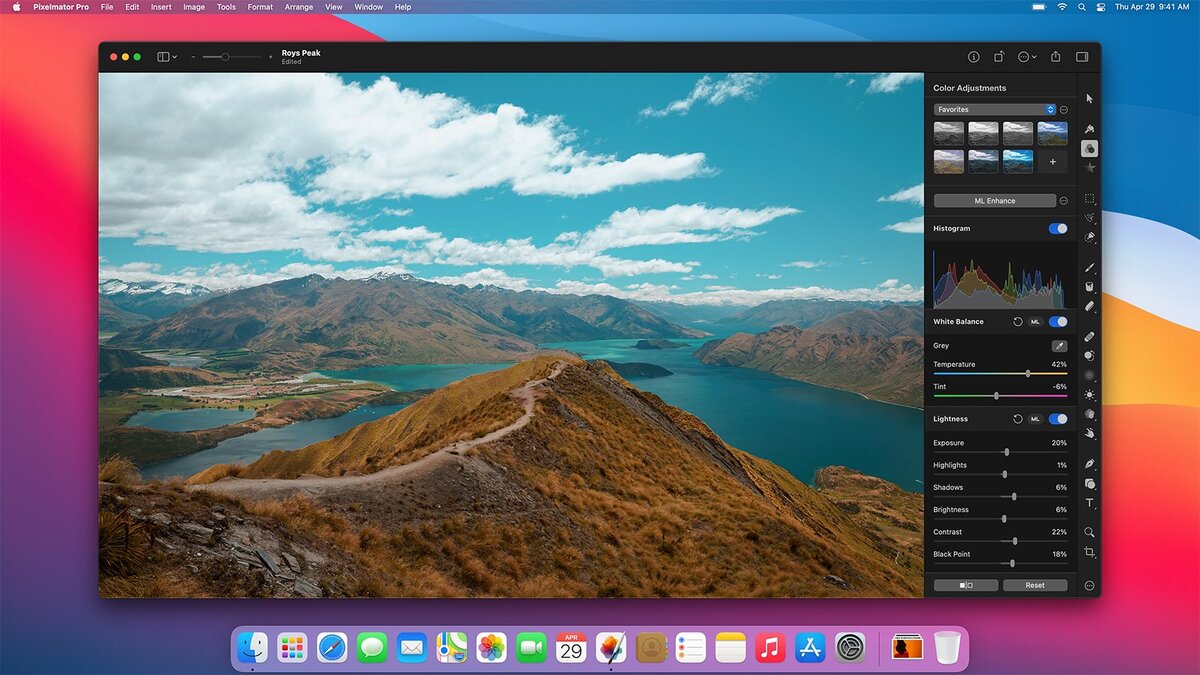Open the Insert menu
Screen dimensions: 1200x675
pos(161,7)
